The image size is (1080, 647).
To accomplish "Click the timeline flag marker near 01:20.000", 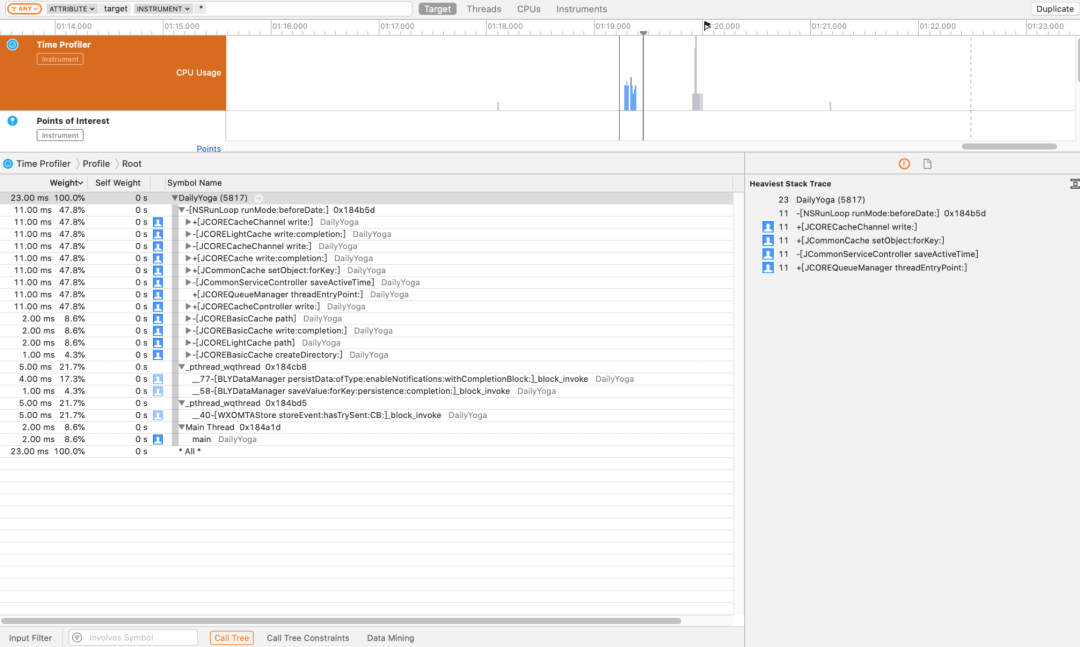I will 707,26.
